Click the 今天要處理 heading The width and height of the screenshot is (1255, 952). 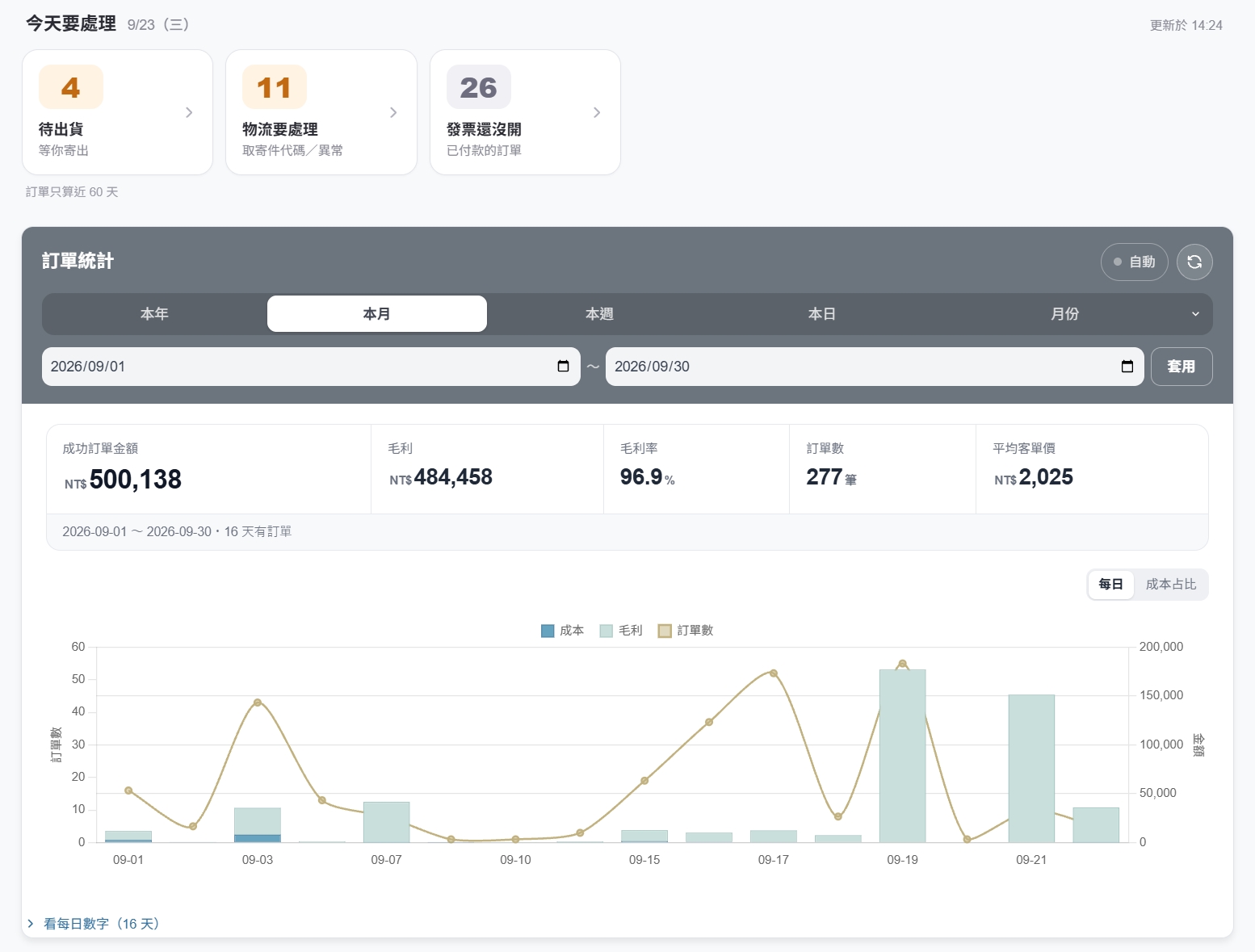(71, 23)
